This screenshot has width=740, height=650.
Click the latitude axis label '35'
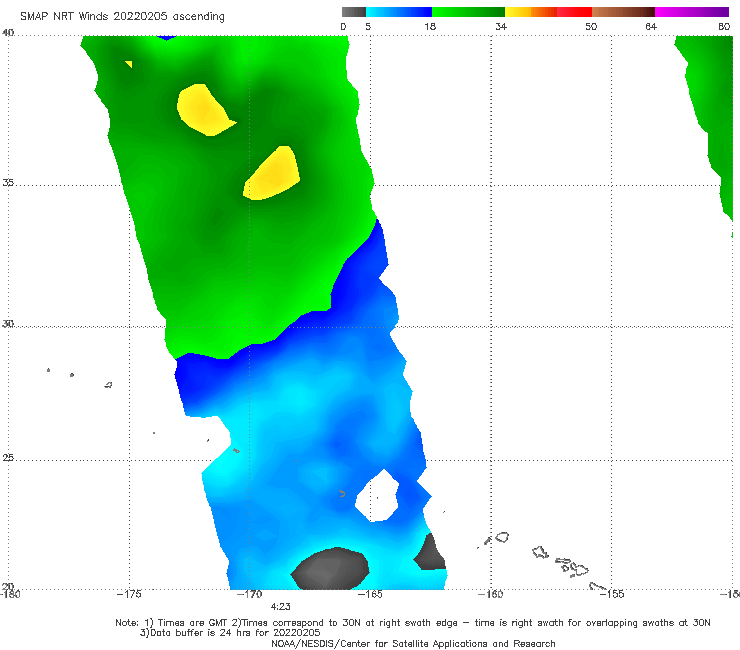pyautogui.click(x=8, y=182)
